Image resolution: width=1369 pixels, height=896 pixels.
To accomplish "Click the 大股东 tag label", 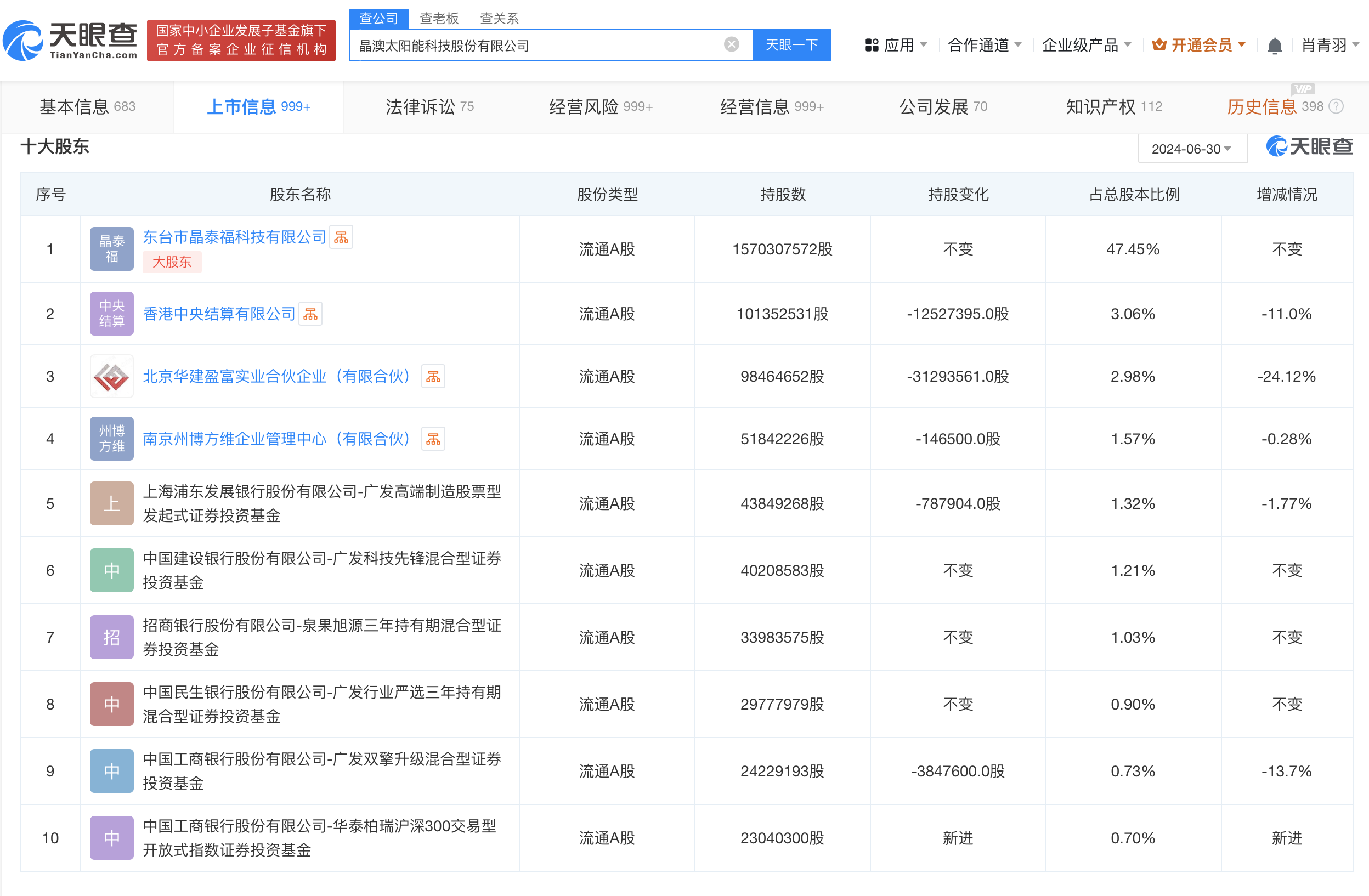I will [x=172, y=262].
